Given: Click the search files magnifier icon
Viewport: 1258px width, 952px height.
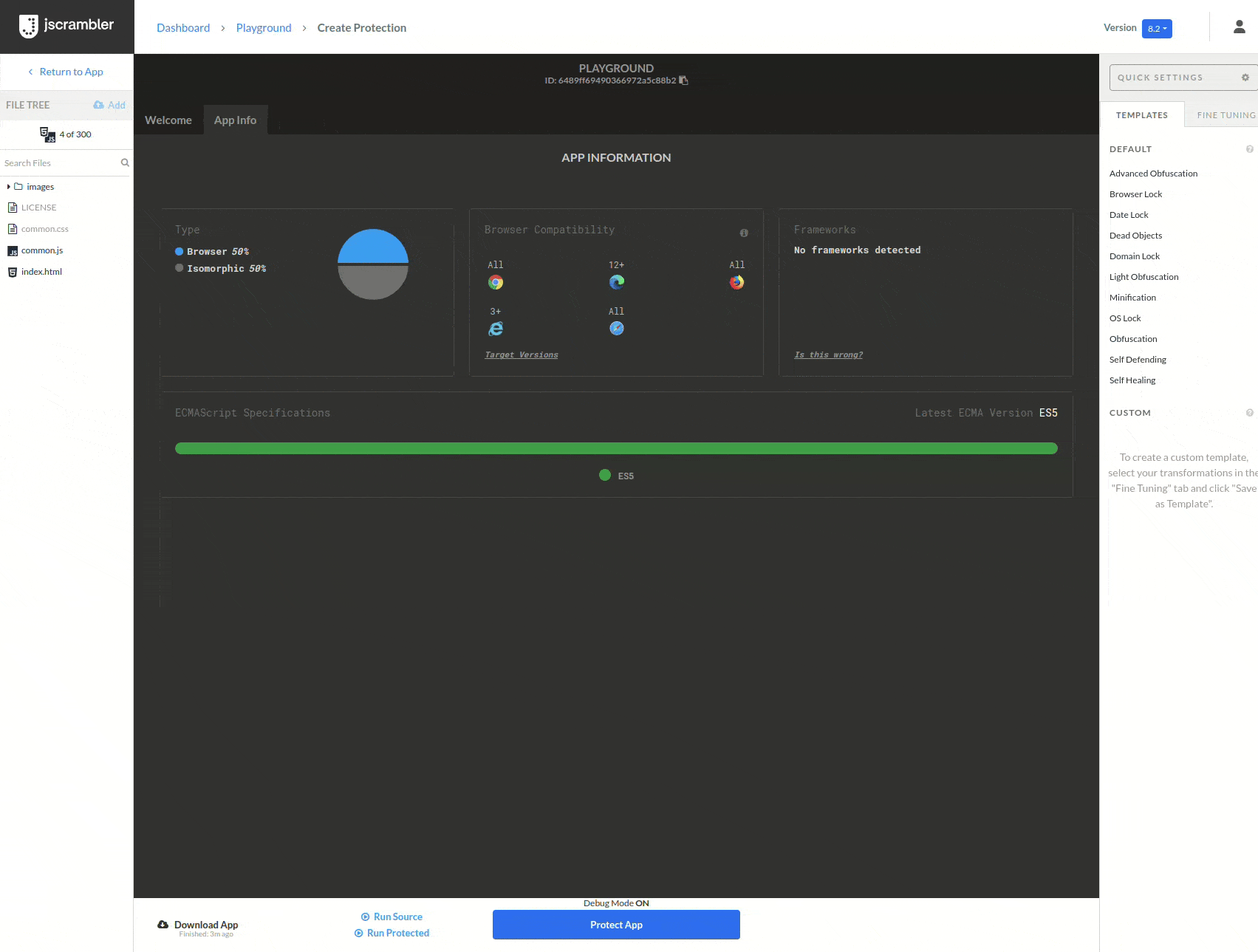Looking at the screenshot, I should click(125, 163).
